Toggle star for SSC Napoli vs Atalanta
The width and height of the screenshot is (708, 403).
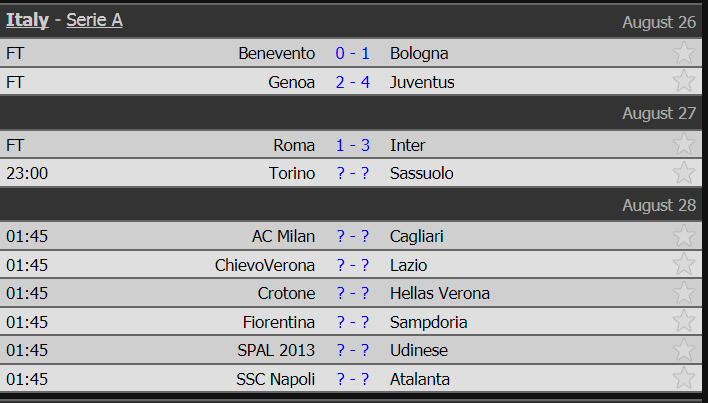click(684, 379)
